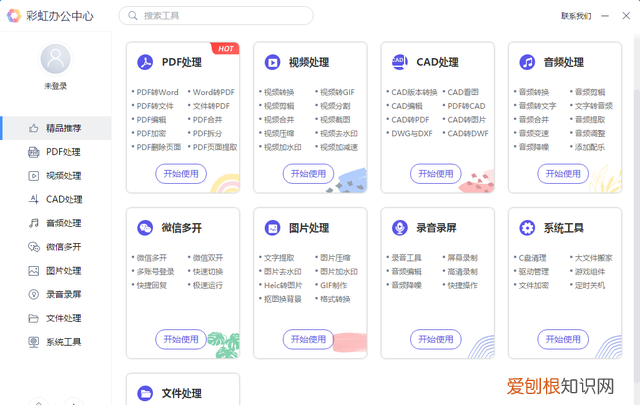640x405 pixels.
Task: Click the 图片处理 card picture icon
Action: pos(272,228)
